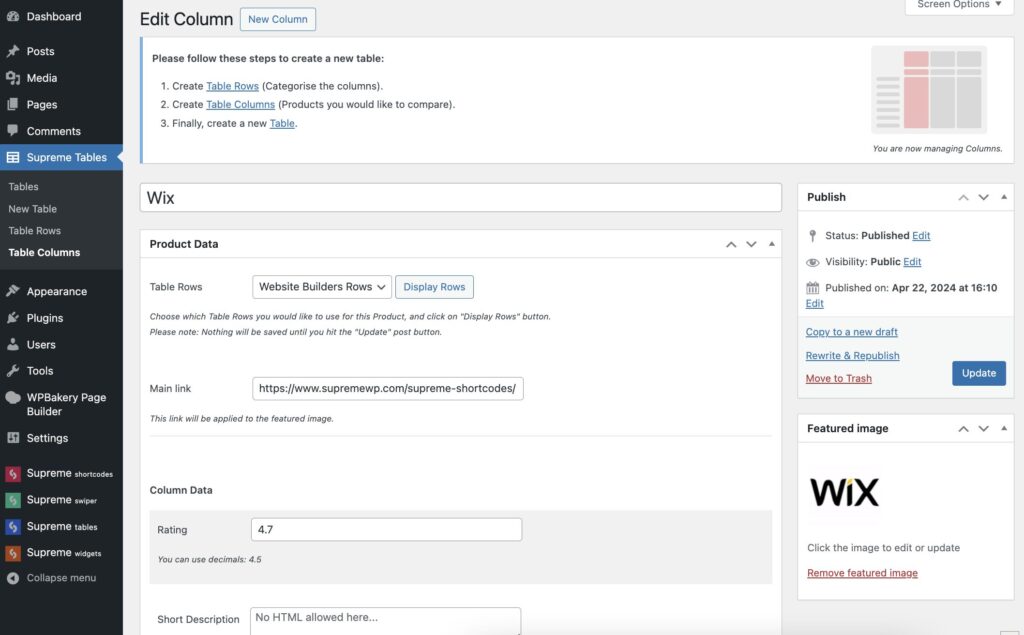Image resolution: width=1024 pixels, height=635 pixels.
Task: Move Featured image panel up
Action: point(963,429)
